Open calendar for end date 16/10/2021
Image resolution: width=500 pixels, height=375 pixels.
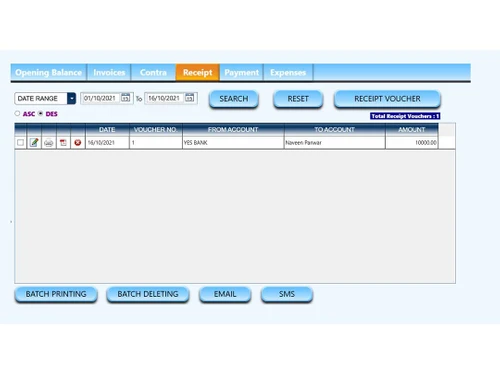189,98
